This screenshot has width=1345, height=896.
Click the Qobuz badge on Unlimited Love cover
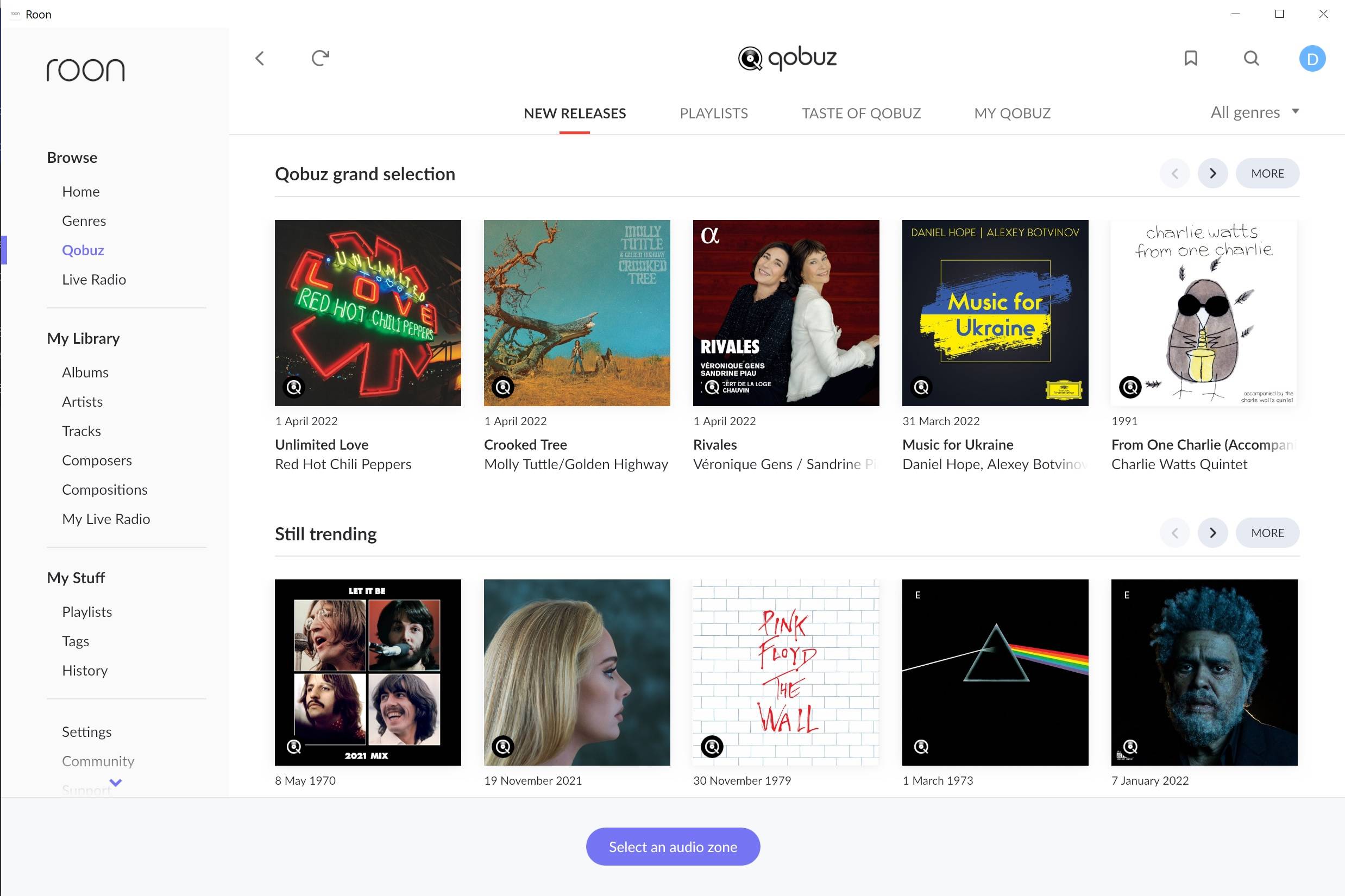[294, 387]
